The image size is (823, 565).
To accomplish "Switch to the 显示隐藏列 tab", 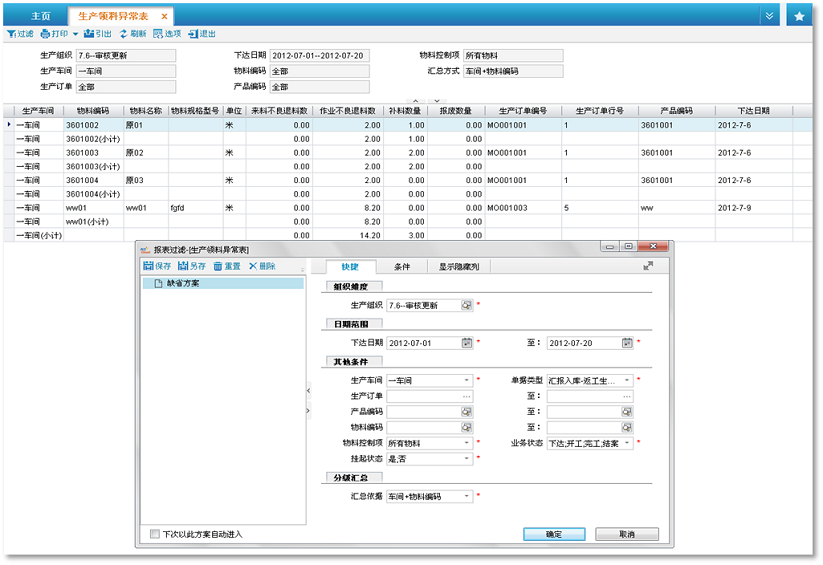I will (x=458, y=267).
